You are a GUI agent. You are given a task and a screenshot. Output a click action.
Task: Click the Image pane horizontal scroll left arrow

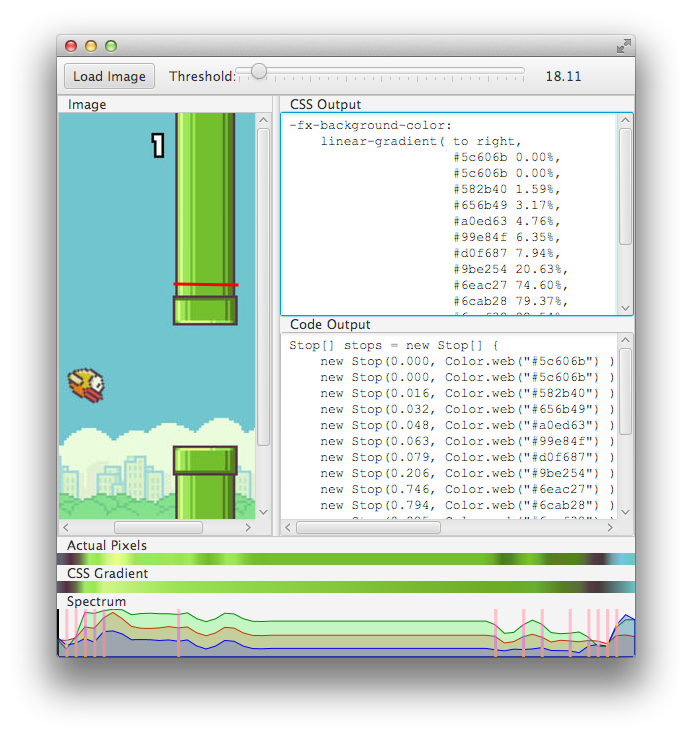(66, 527)
